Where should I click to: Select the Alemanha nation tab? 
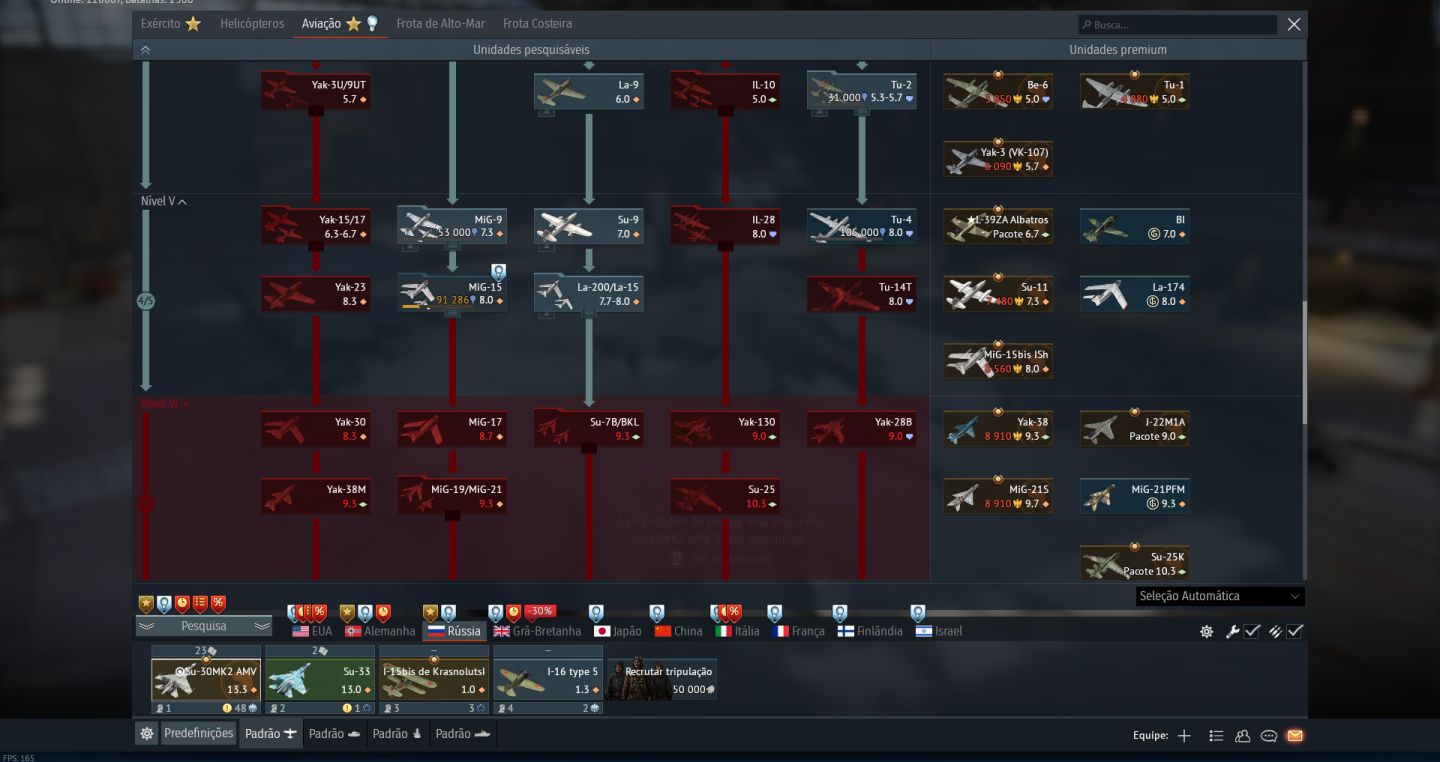pos(380,631)
